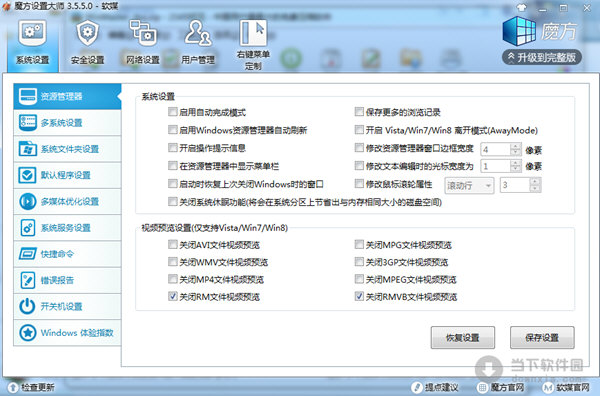Increase scroll lines stepper up arrow
The image size is (600, 396).
pyautogui.click(x=535, y=182)
